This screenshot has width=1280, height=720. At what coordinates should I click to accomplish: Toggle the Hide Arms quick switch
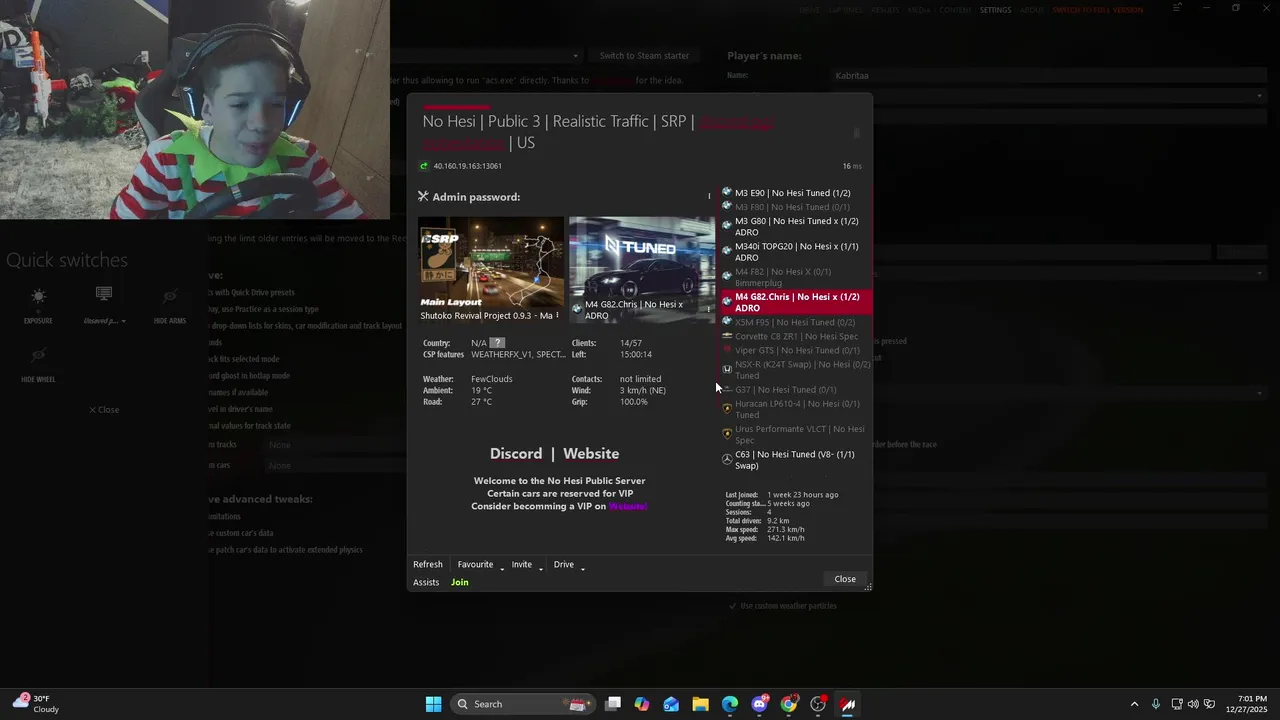click(x=169, y=296)
